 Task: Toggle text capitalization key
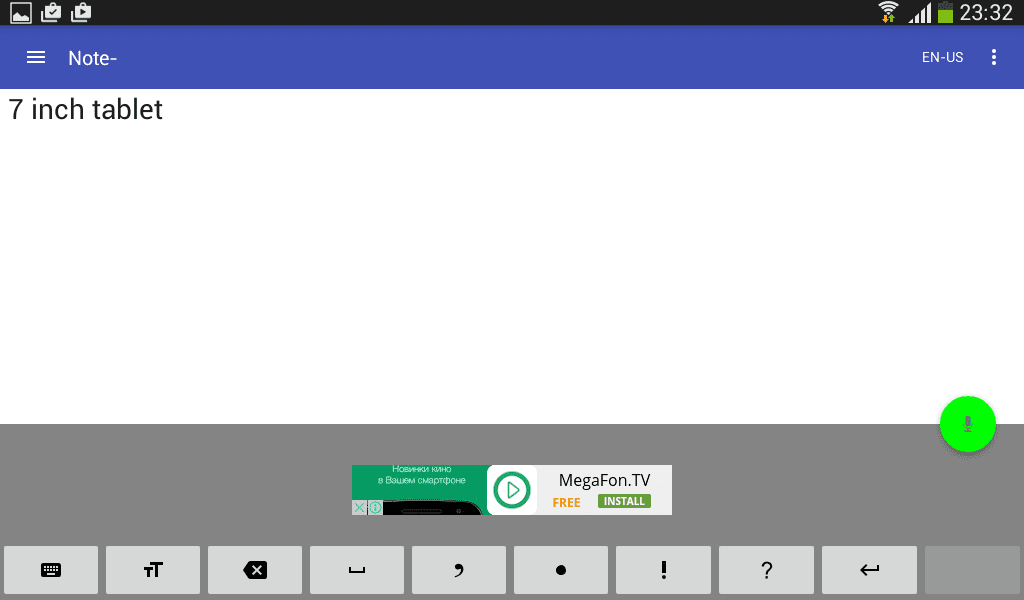tap(153, 570)
